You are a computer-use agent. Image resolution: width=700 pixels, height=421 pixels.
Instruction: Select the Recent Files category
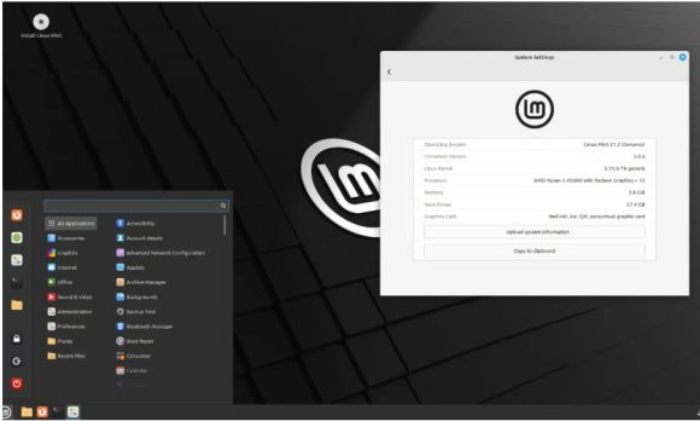(66, 356)
